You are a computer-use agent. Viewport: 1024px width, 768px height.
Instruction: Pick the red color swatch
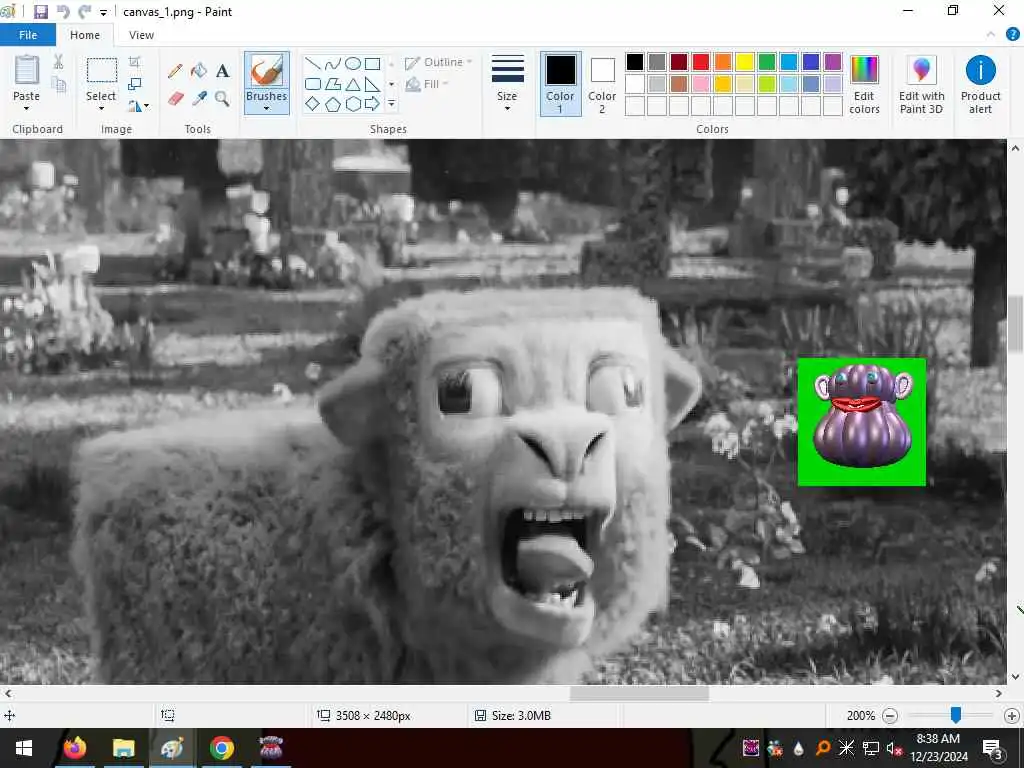pyautogui.click(x=701, y=62)
